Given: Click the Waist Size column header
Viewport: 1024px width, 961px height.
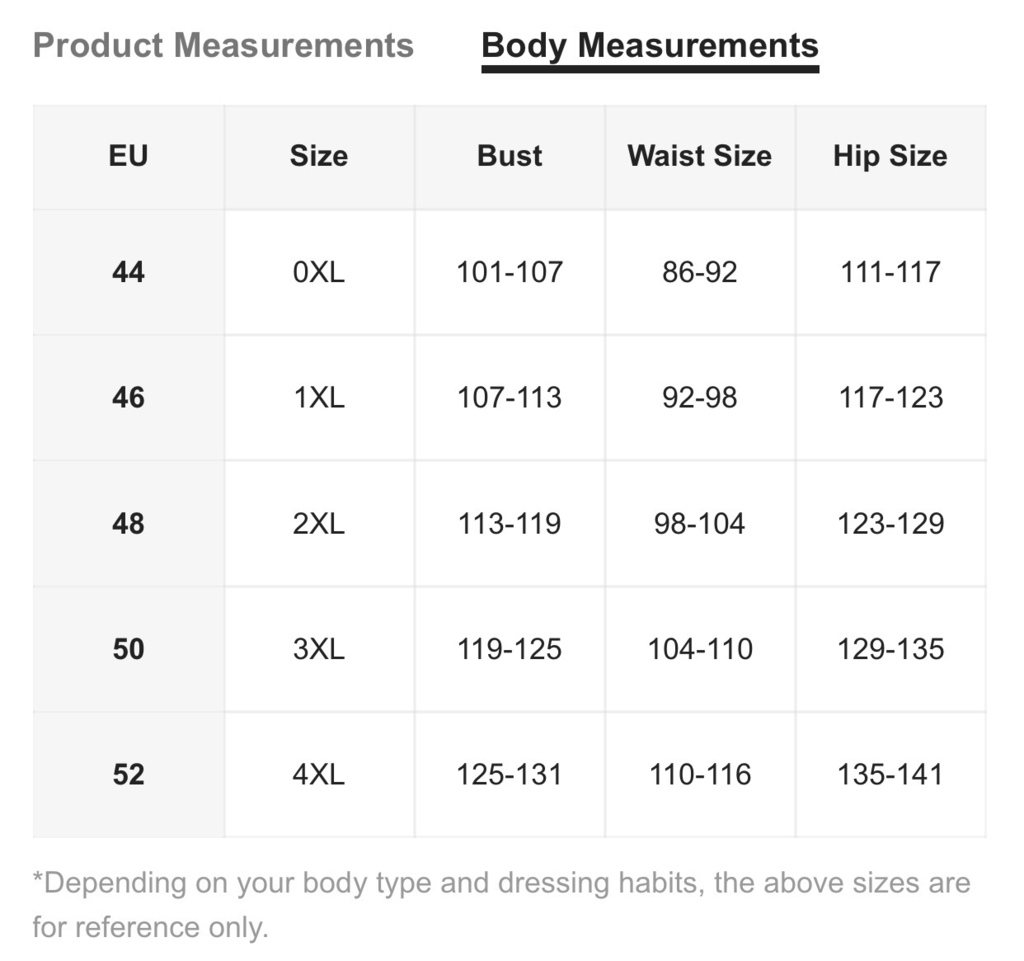Looking at the screenshot, I should pos(699,155).
